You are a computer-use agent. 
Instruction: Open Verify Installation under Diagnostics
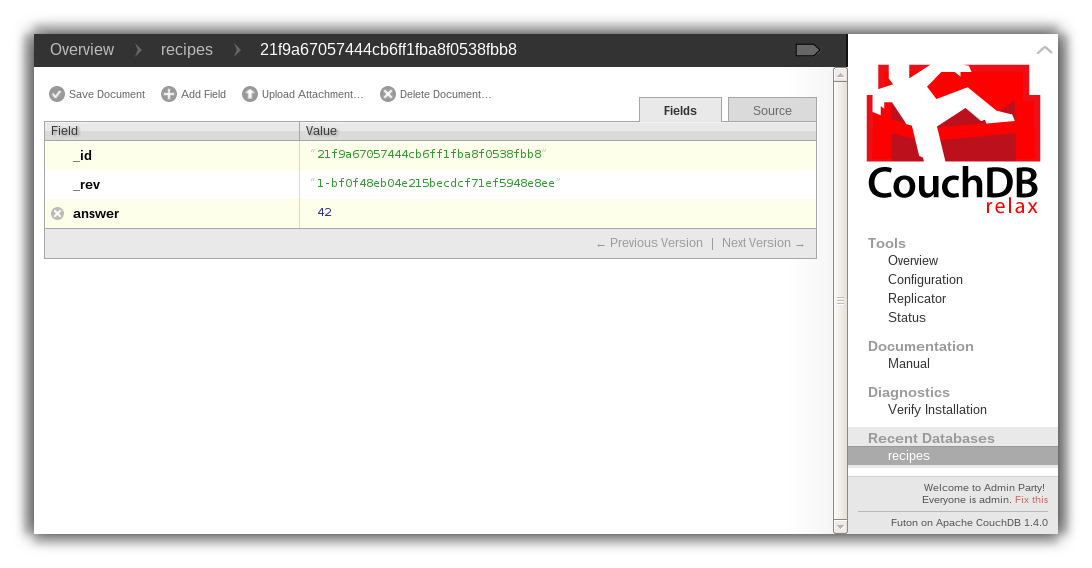[x=937, y=409]
